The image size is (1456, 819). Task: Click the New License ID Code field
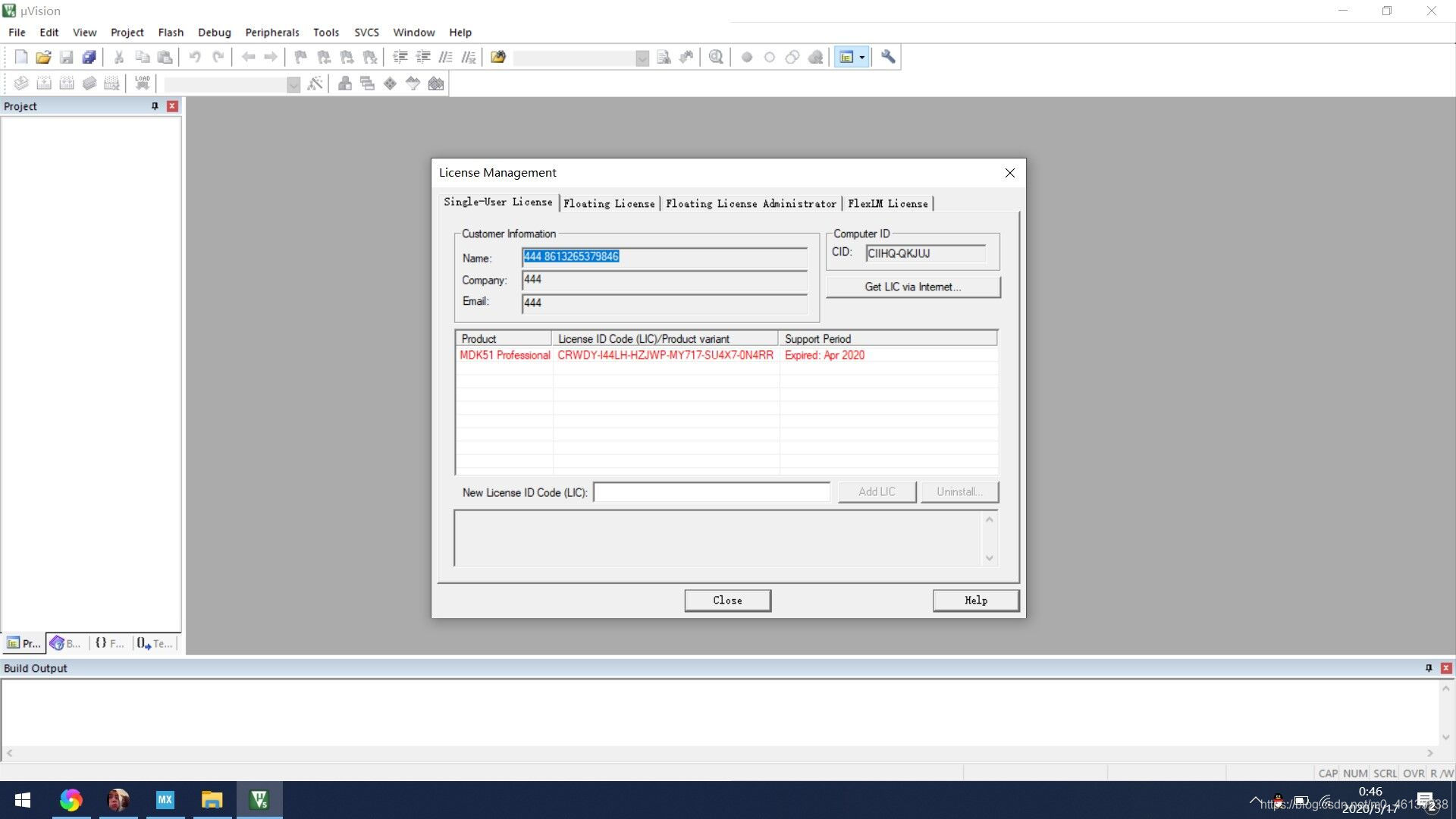(711, 492)
